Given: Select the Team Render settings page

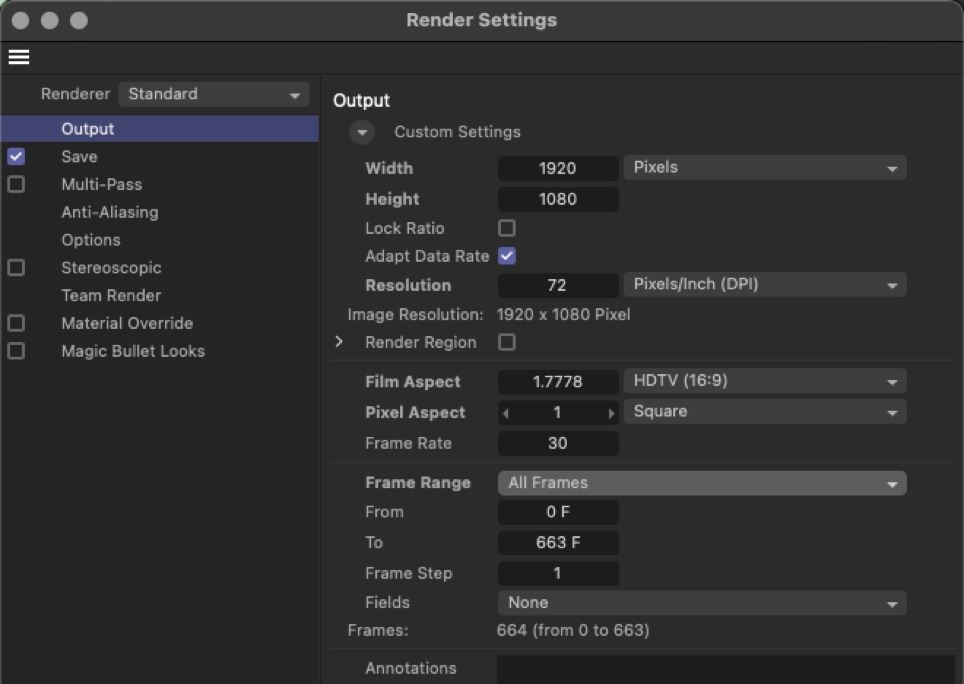Looking at the screenshot, I should (x=110, y=295).
